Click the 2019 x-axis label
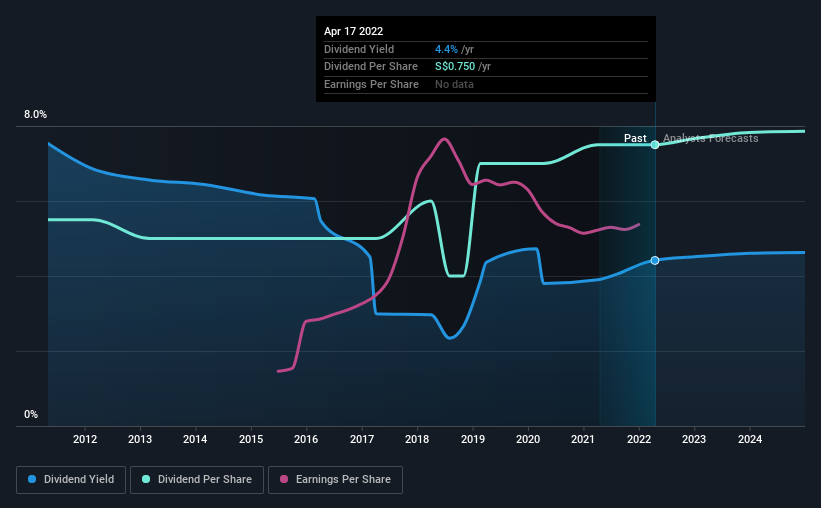The width and height of the screenshot is (821, 508). 473,439
